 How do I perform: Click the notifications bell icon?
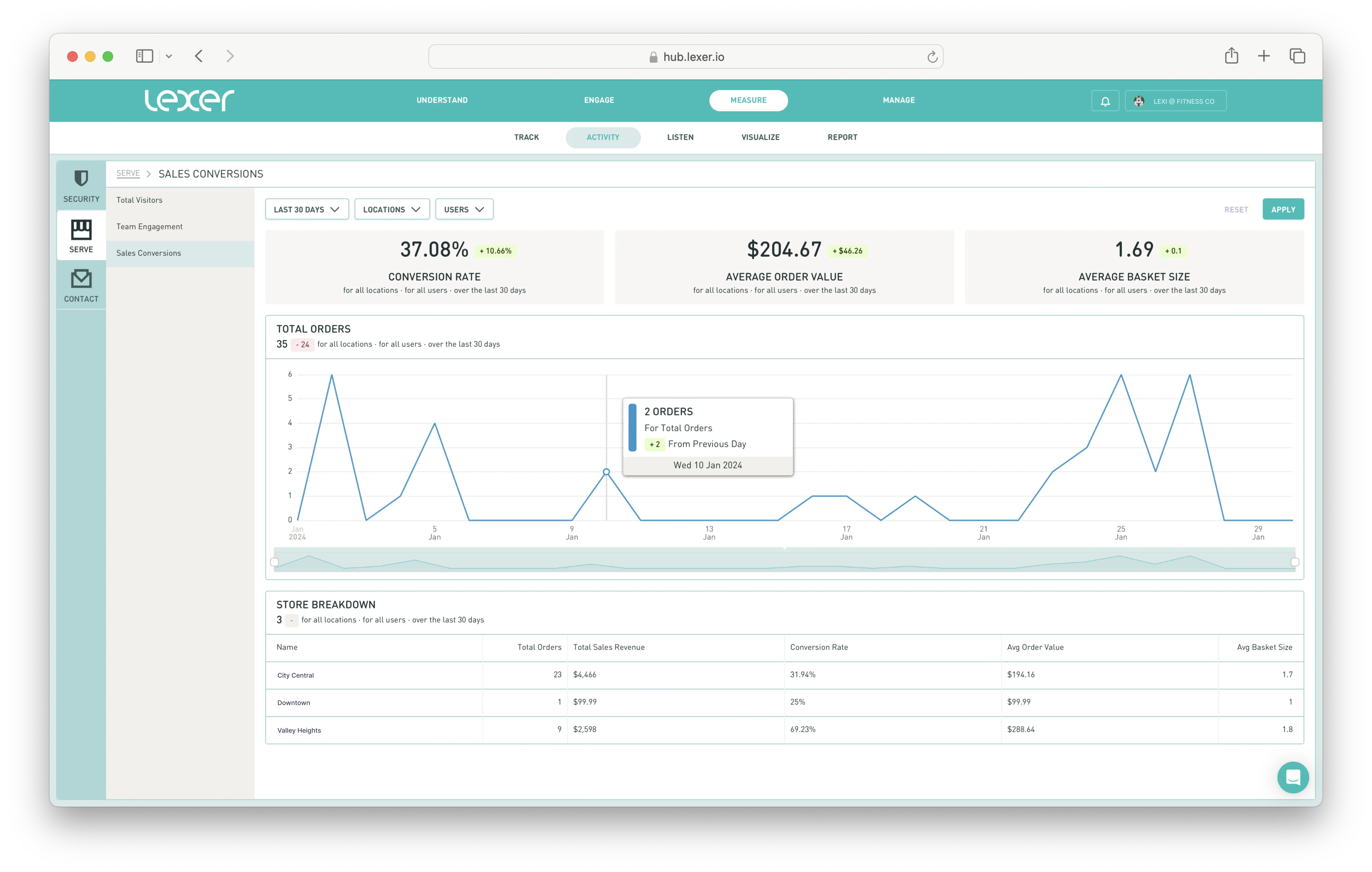point(1105,101)
